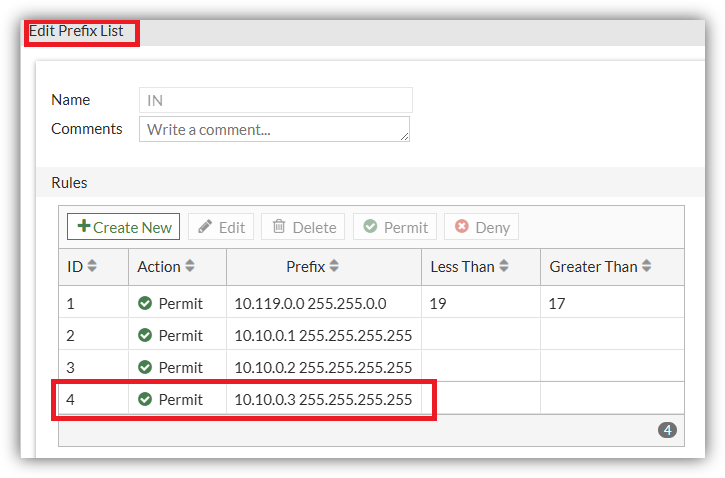Sort by Less Than column arrows
The image size is (725, 478).
pyautogui.click(x=504, y=266)
